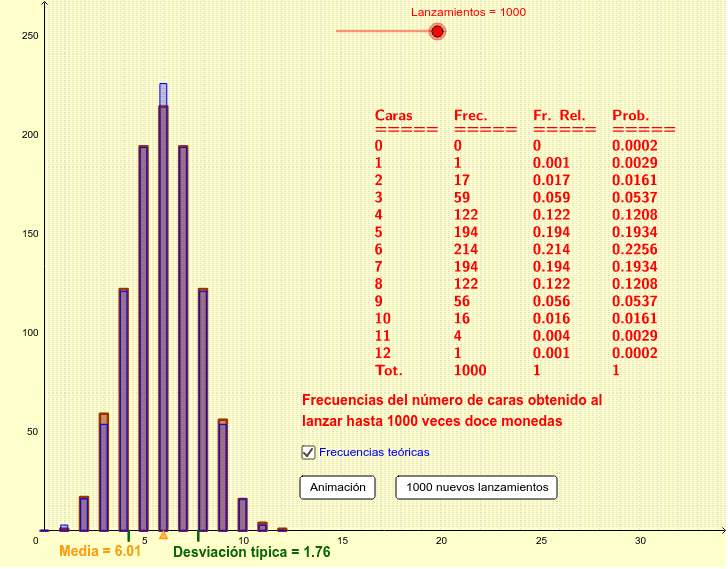
Task: Click the x-axis label 15
Action: tap(342, 541)
